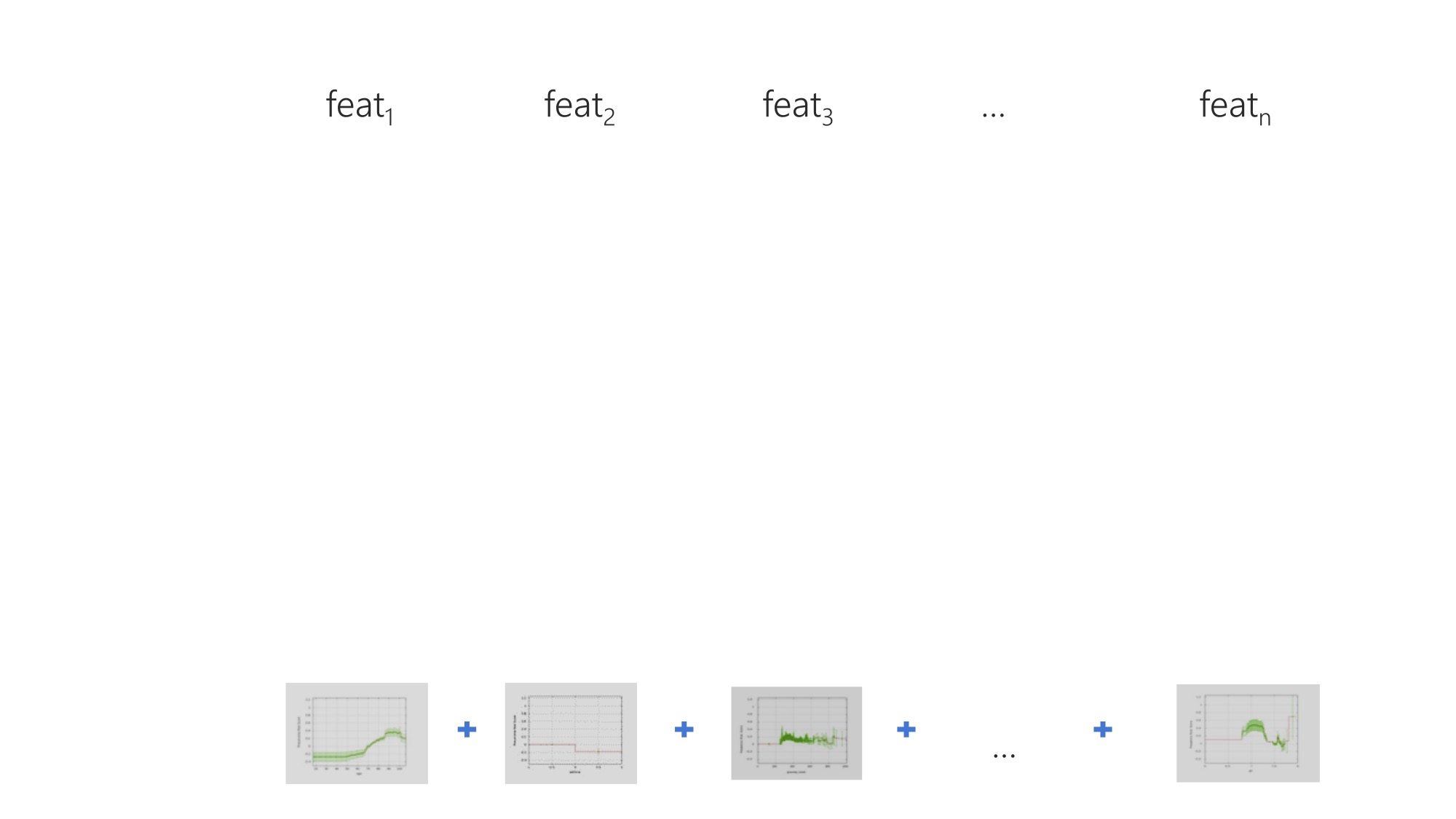Select the chart with red step line

point(571,733)
